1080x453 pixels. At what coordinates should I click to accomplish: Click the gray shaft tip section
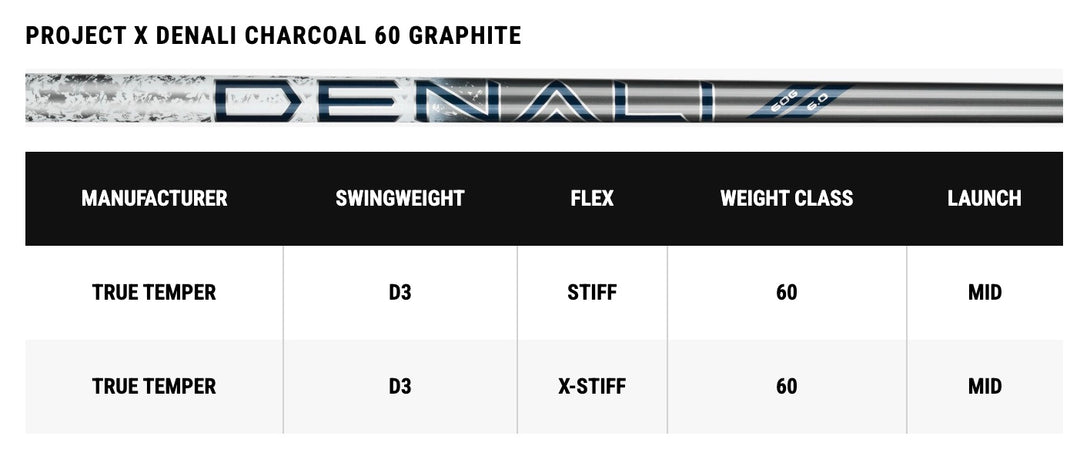pyautogui.click(x=957, y=100)
